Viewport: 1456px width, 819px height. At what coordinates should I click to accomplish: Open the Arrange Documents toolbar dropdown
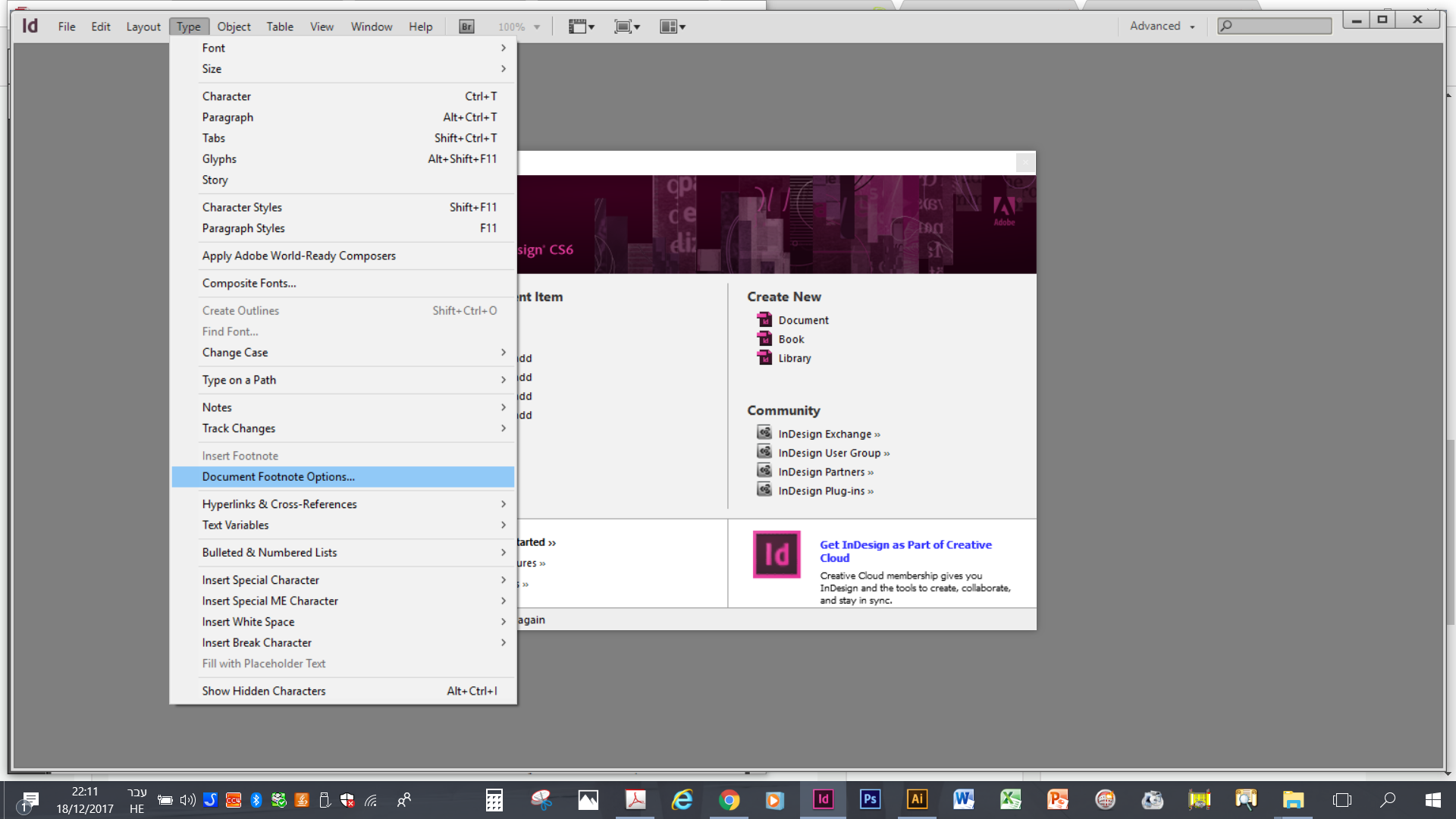673,27
